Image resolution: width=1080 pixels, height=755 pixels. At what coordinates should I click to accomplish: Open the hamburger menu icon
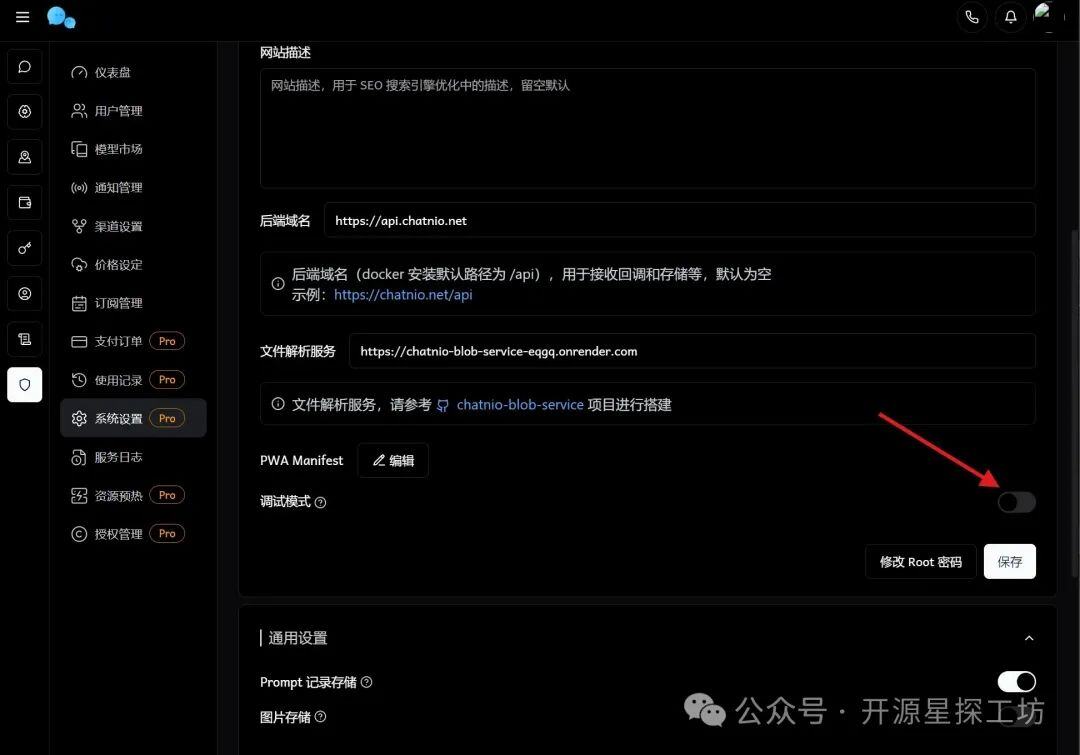(x=23, y=17)
